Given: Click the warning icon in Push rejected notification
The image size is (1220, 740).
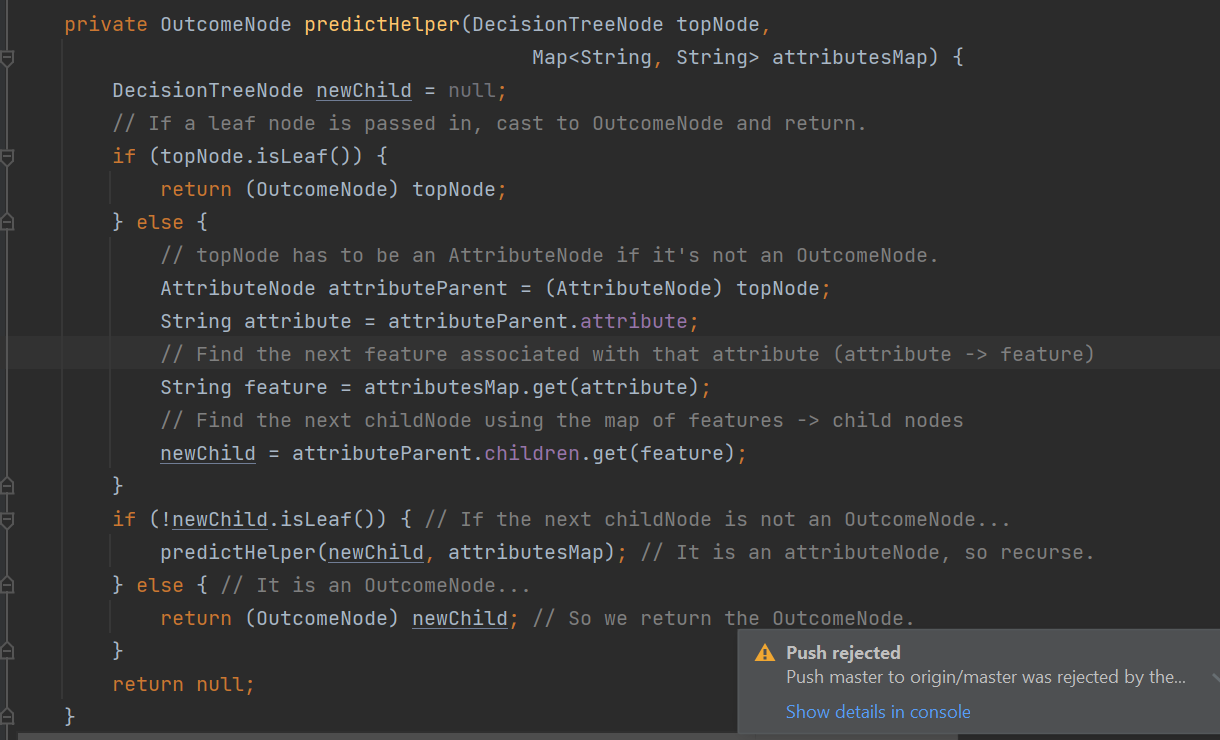Looking at the screenshot, I should [765, 653].
